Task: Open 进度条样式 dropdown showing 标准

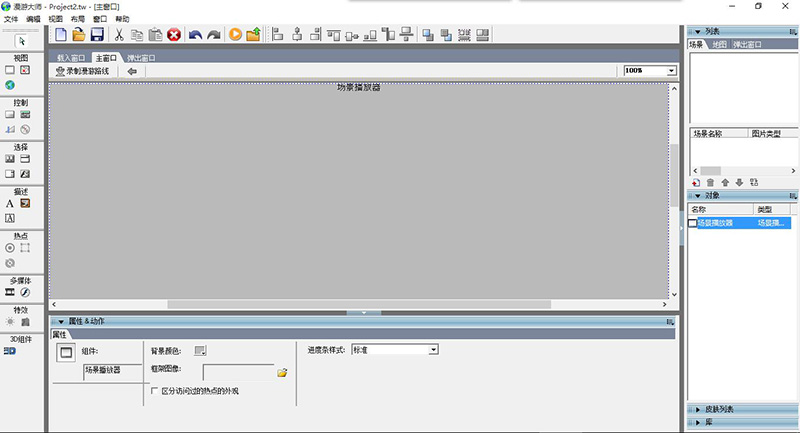Action: (433, 350)
